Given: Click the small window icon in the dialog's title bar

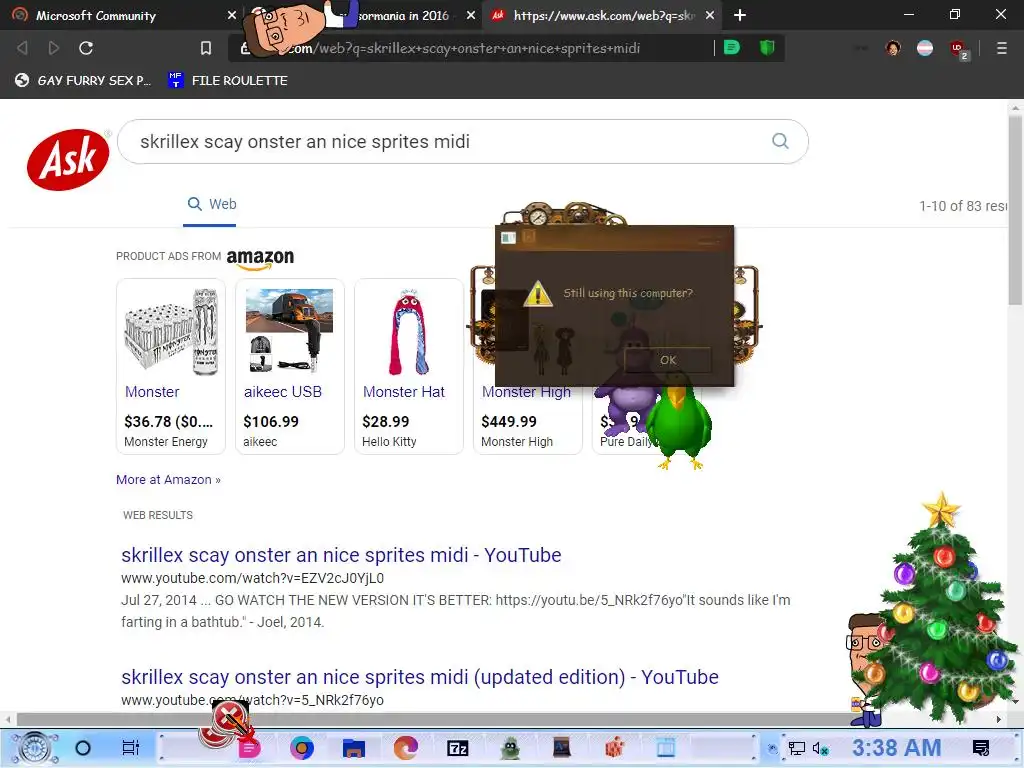Looking at the screenshot, I should coord(508,238).
